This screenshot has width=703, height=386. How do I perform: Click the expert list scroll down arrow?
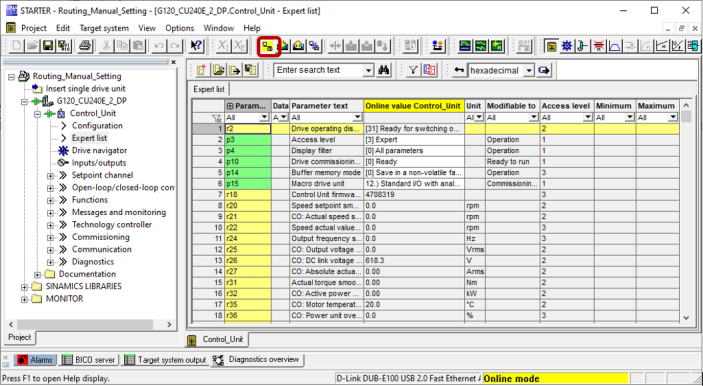point(686,318)
